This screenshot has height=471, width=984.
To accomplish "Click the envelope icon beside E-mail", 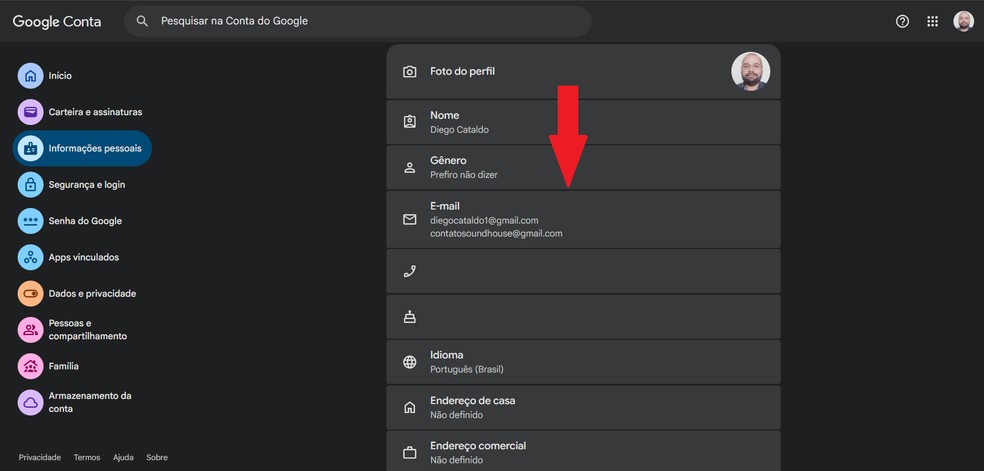I will pyautogui.click(x=410, y=220).
